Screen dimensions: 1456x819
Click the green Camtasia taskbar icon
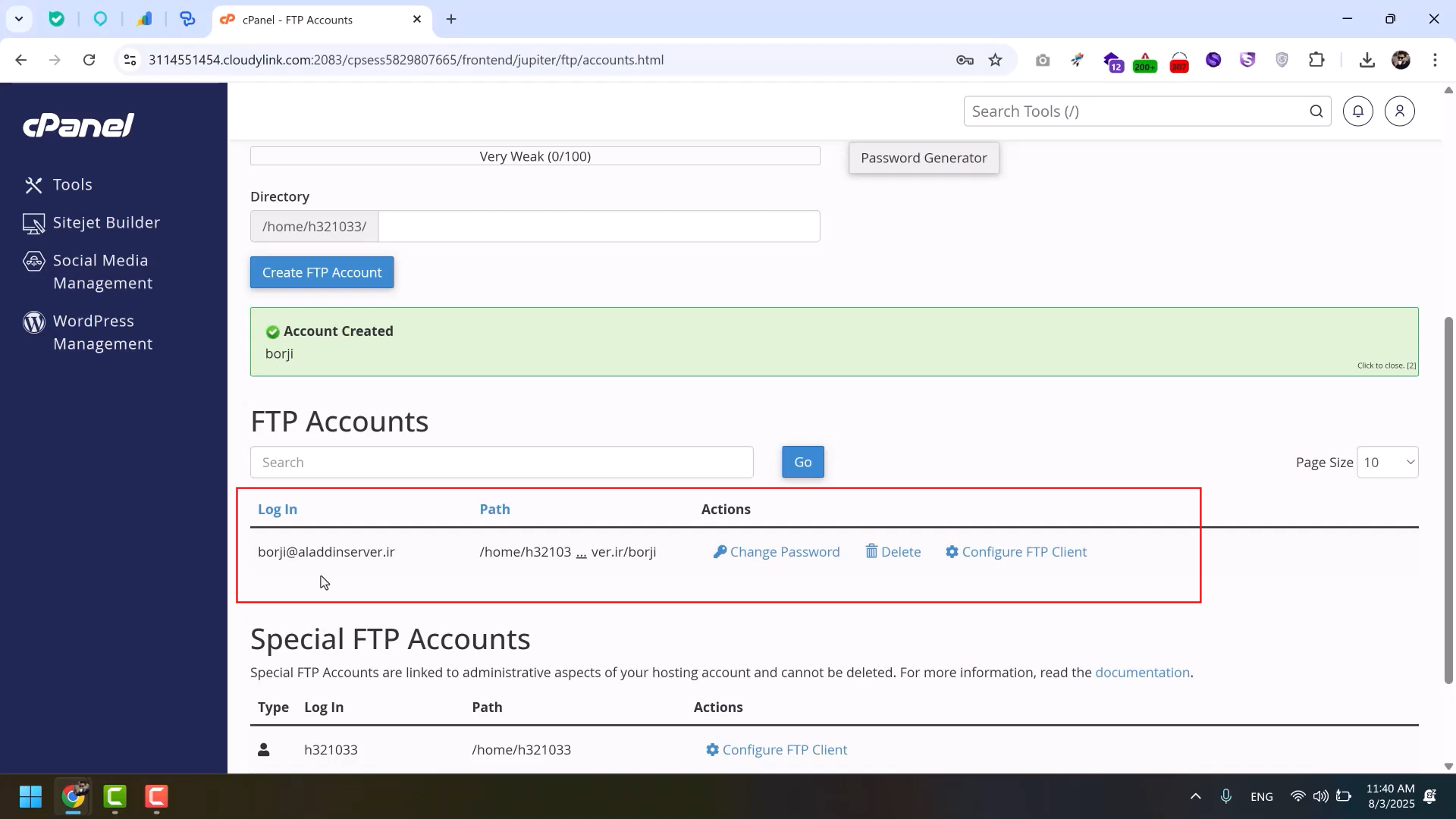115,797
